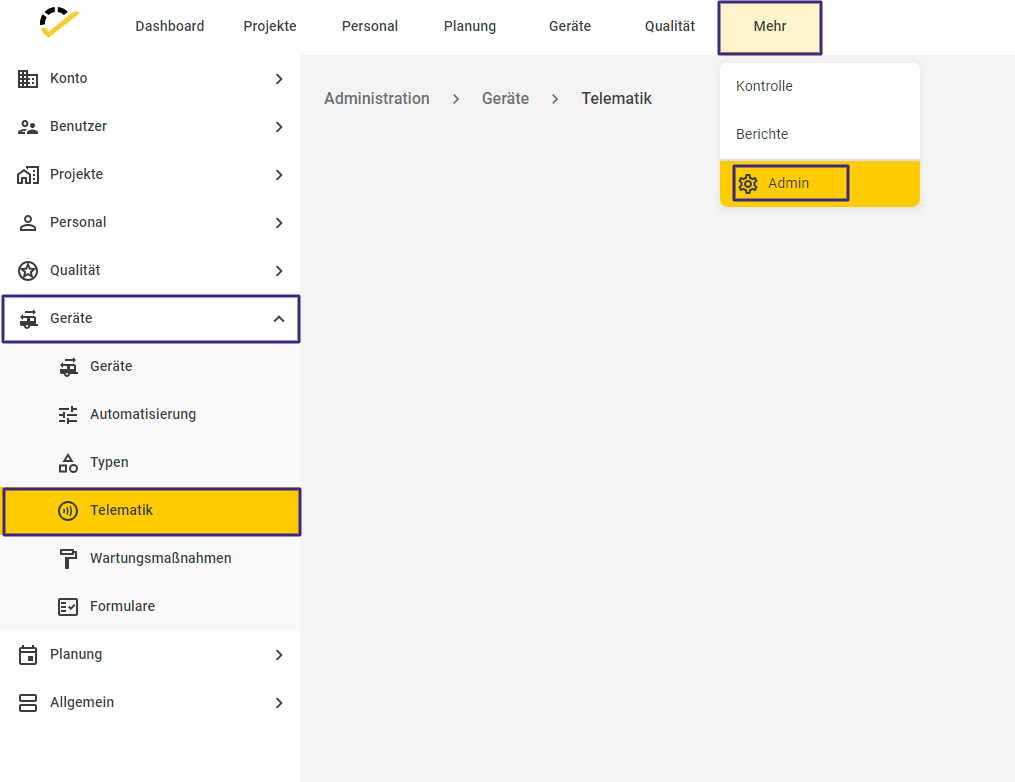Screen dimensions: 1015x782
Task: Open the Dashboard tab
Action: 170,27
